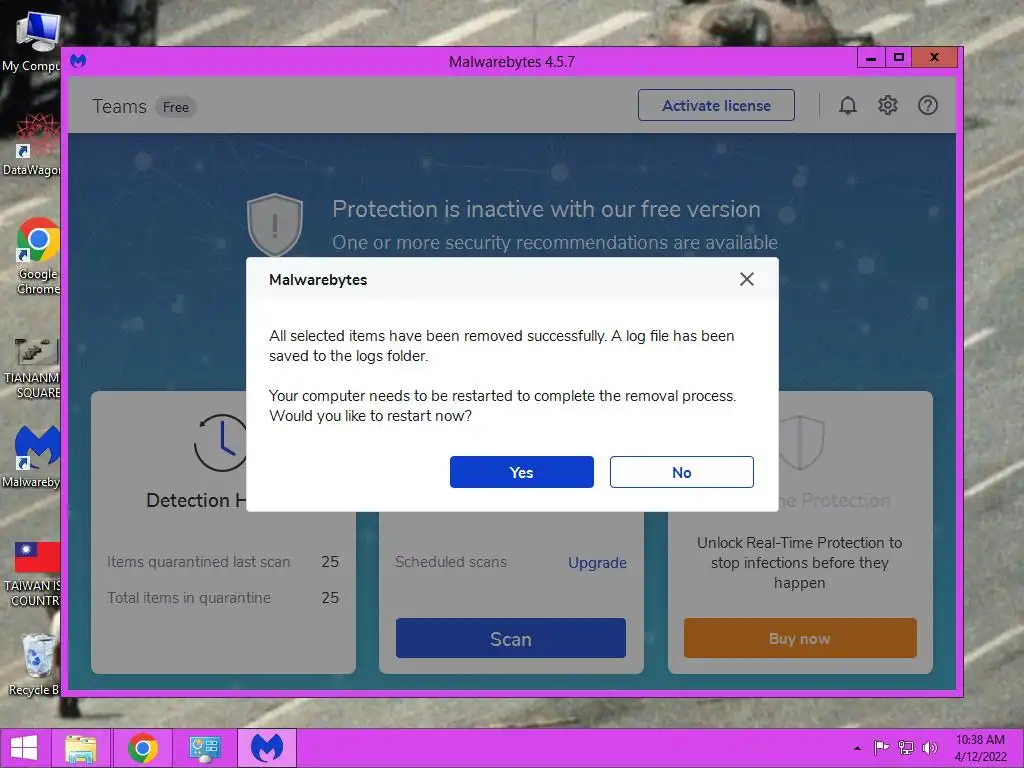Image resolution: width=1024 pixels, height=768 pixels.
Task: Click 'Teams' product name text
Action: pyautogui.click(x=120, y=106)
